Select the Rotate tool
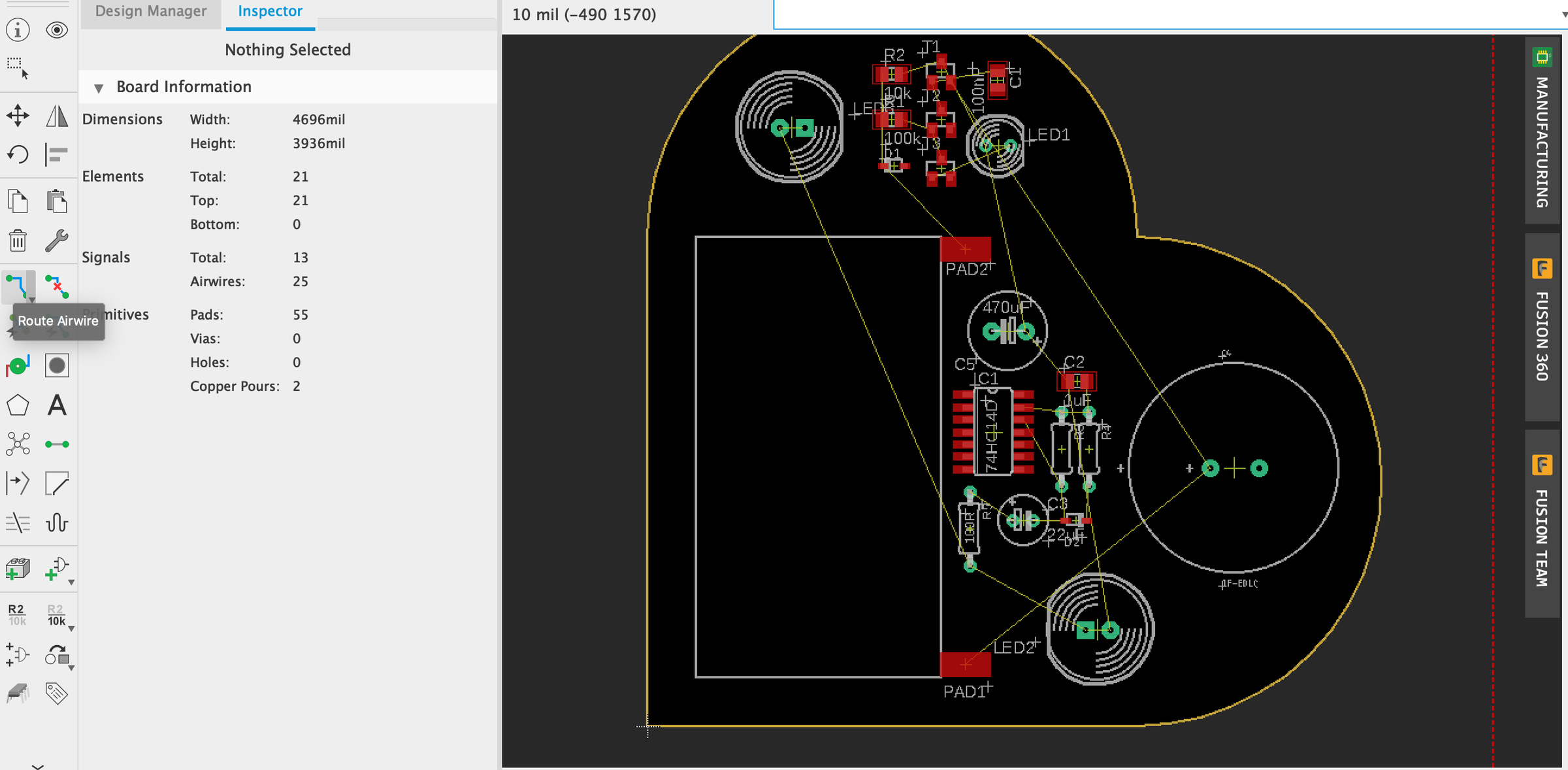 click(18, 155)
